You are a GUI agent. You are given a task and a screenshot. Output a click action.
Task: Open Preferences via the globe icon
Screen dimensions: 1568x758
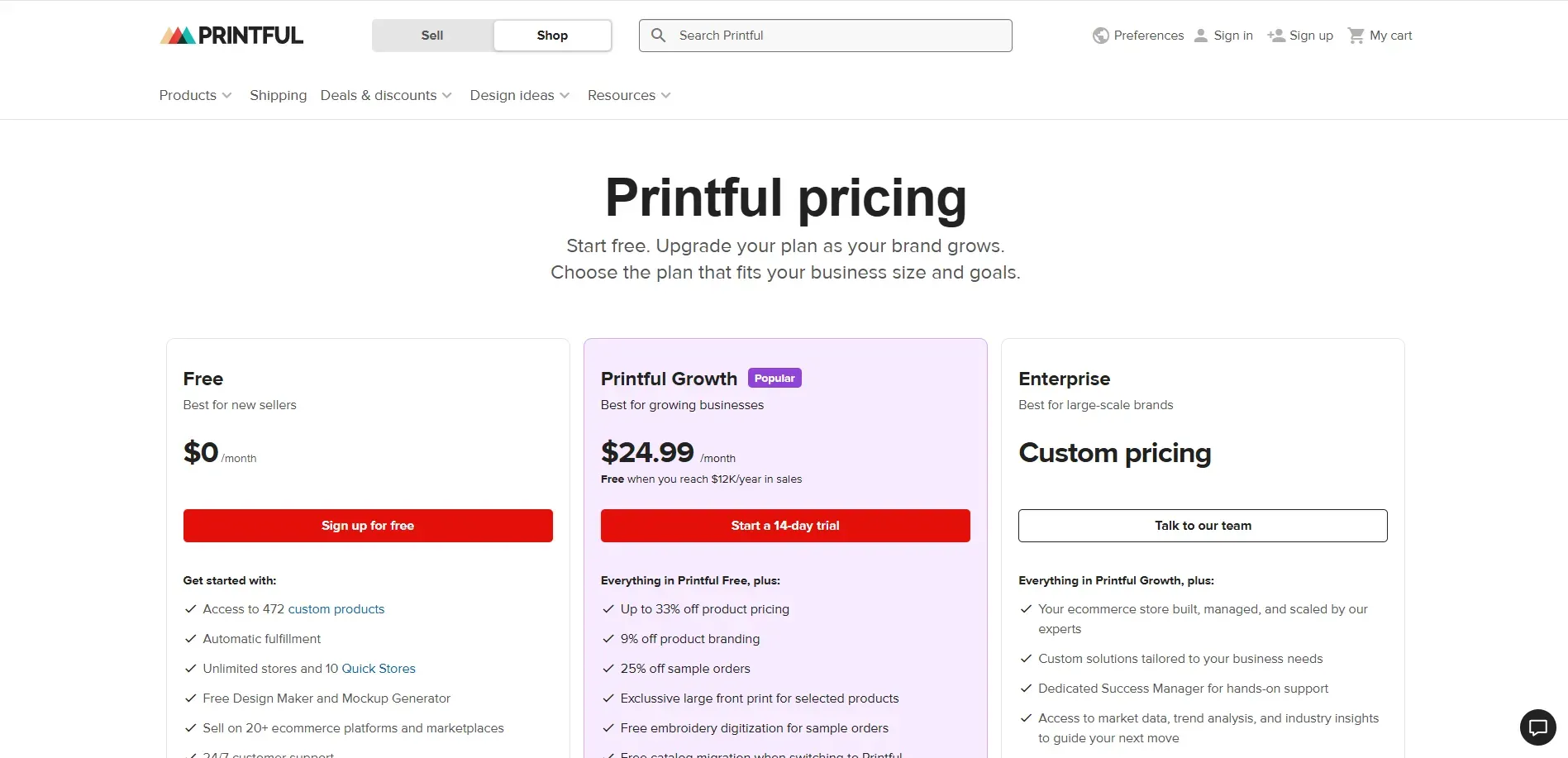pyautogui.click(x=1101, y=35)
